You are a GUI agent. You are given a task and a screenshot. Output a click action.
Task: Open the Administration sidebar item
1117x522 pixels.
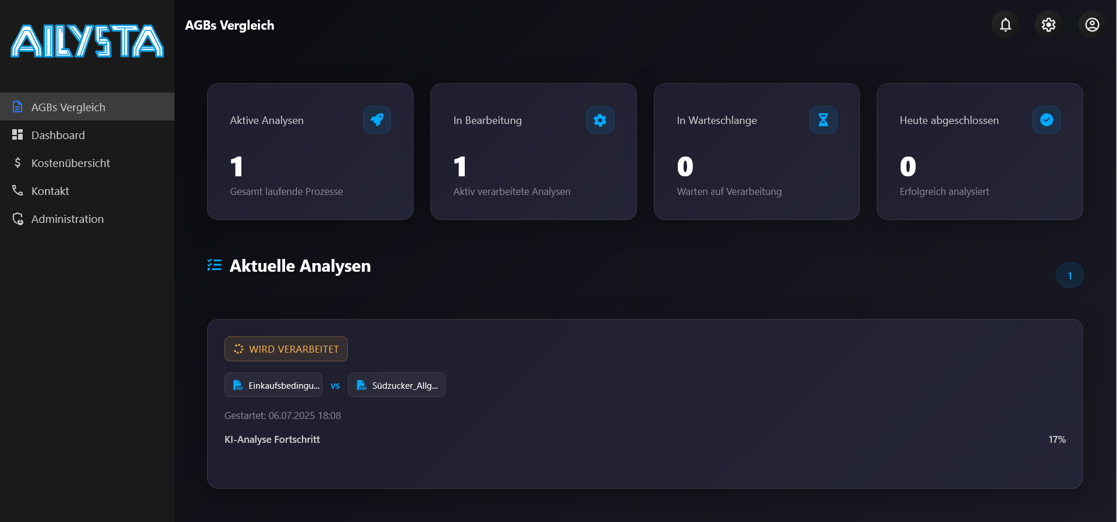[x=67, y=219]
